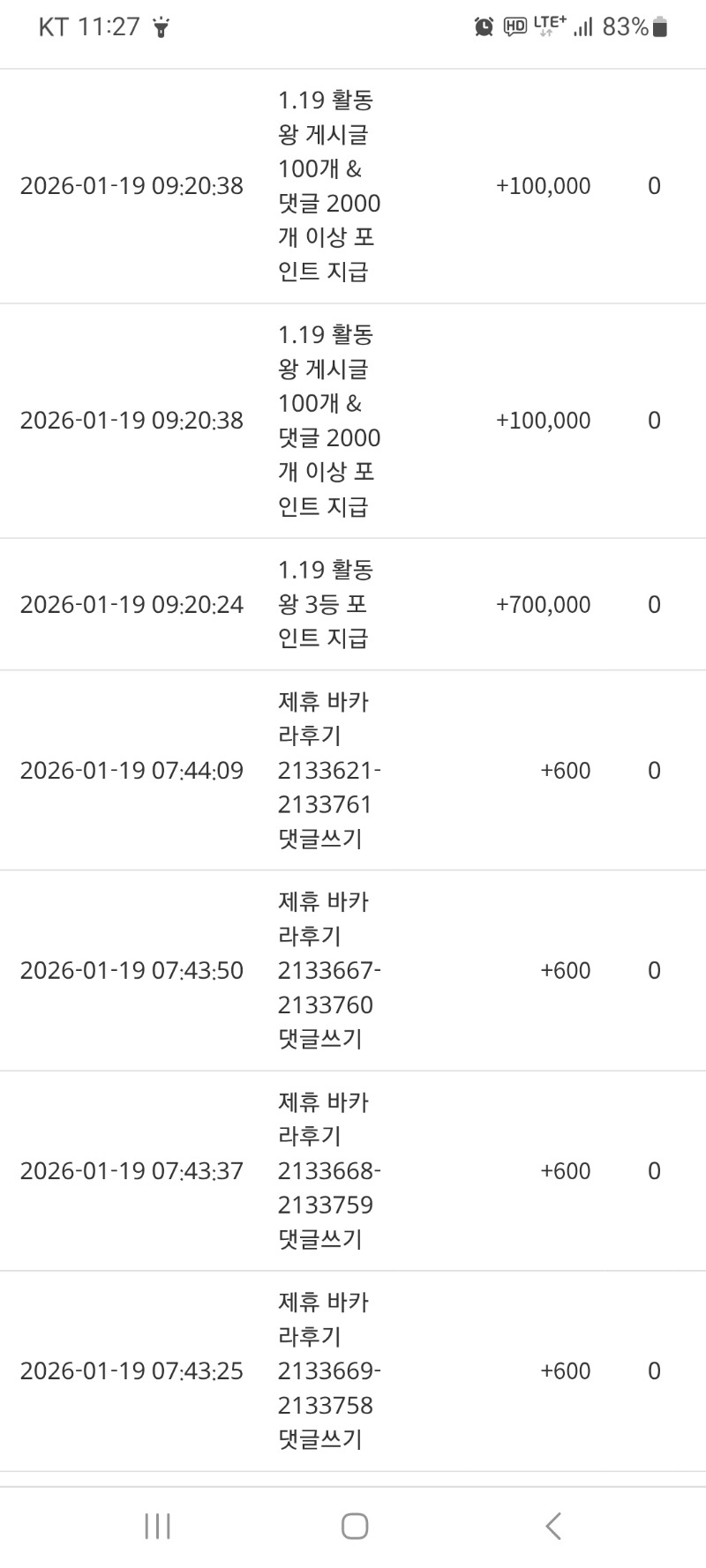Tap the LTE+ network indicator
The image size is (706, 1568).
point(549,25)
